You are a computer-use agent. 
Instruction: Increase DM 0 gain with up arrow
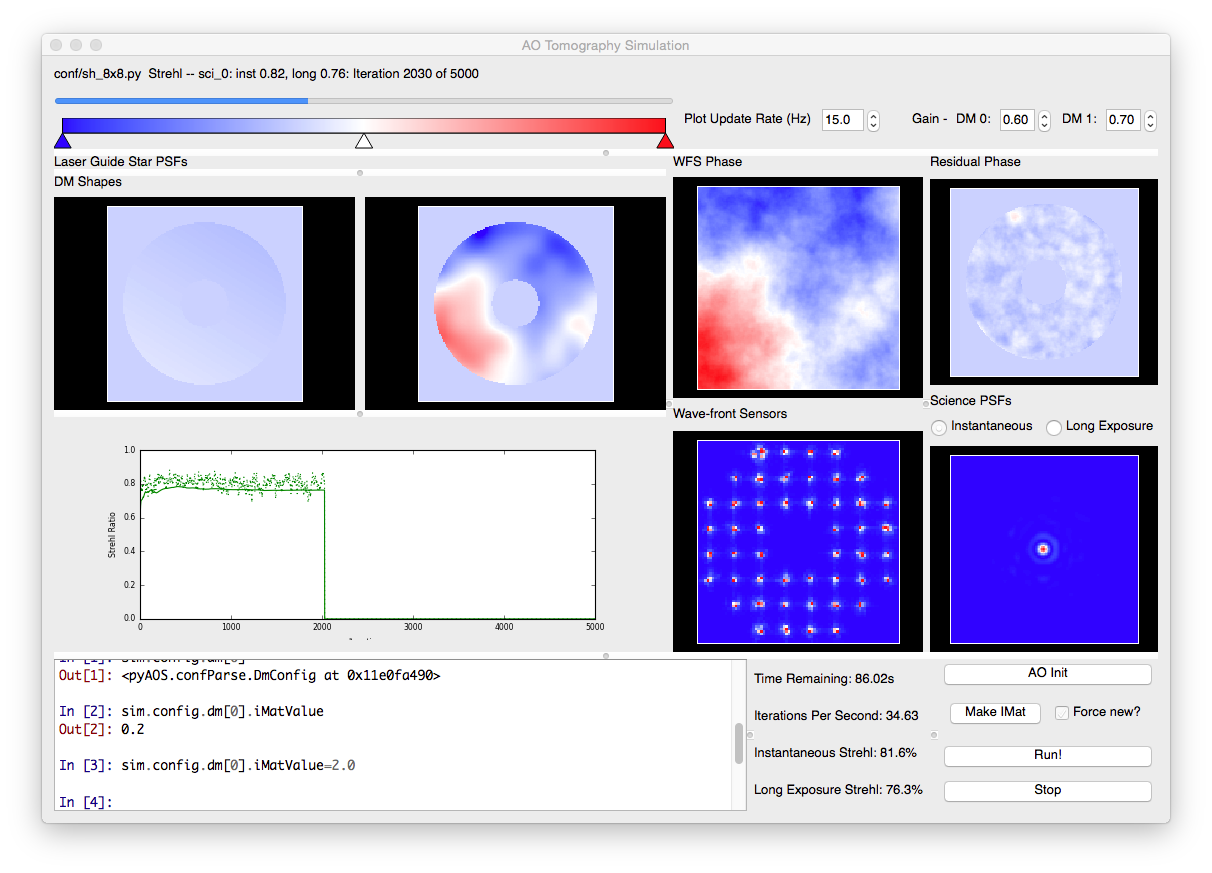coord(1044,115)
